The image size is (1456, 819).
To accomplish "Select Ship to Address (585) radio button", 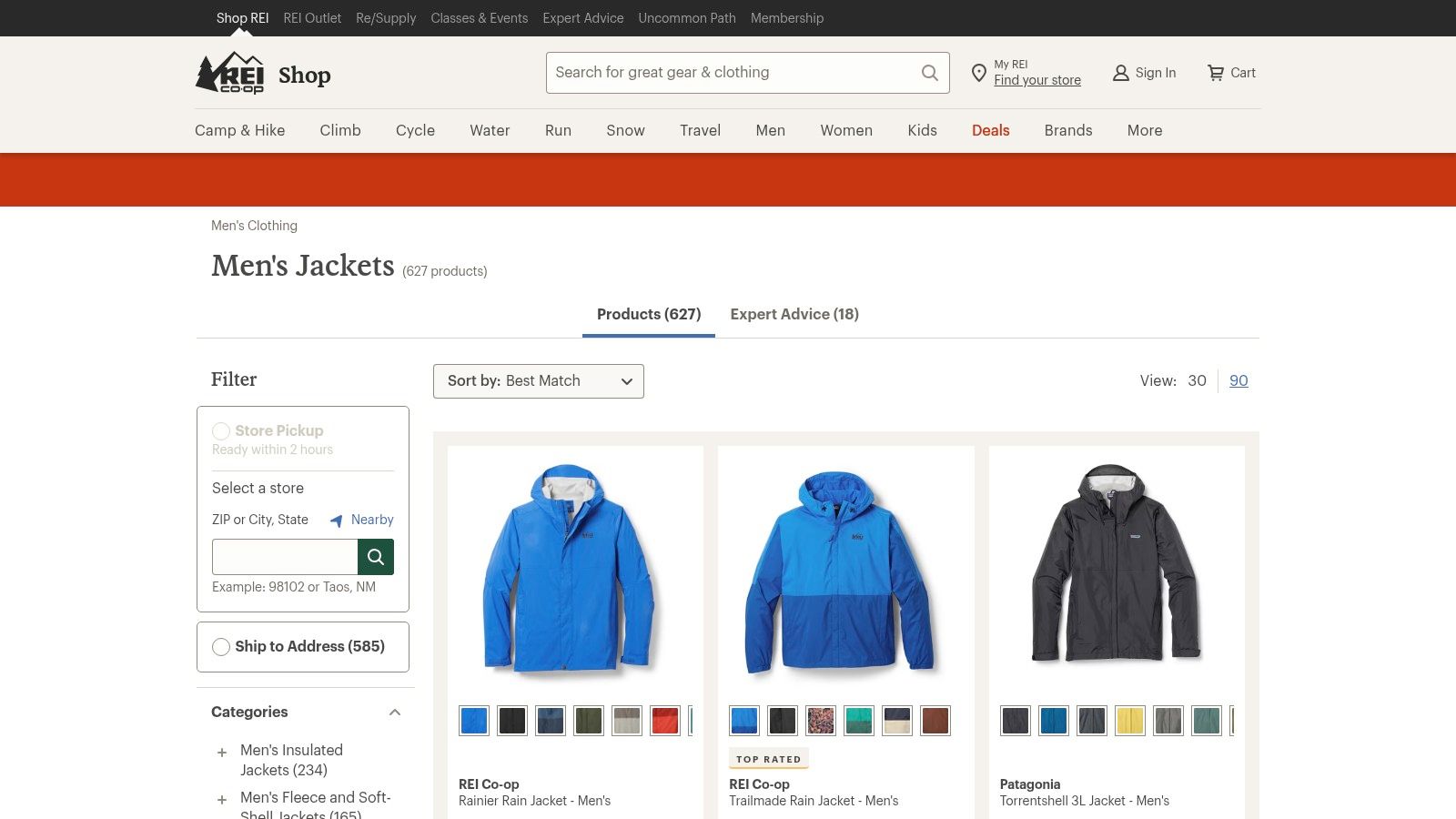I will (x=221, y=647).
